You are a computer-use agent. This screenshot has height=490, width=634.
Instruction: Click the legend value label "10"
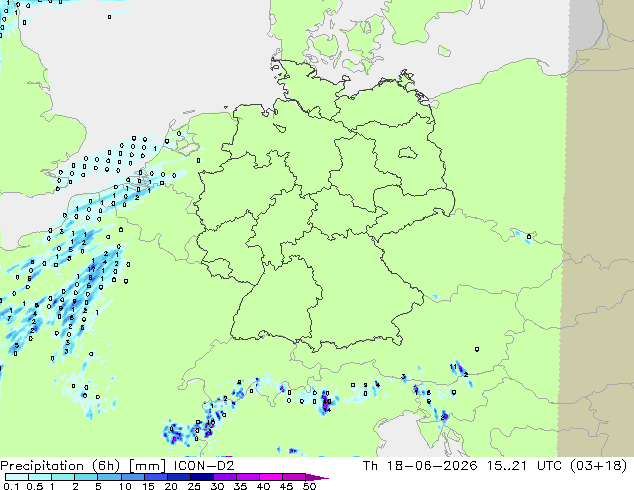coord(125,486)
